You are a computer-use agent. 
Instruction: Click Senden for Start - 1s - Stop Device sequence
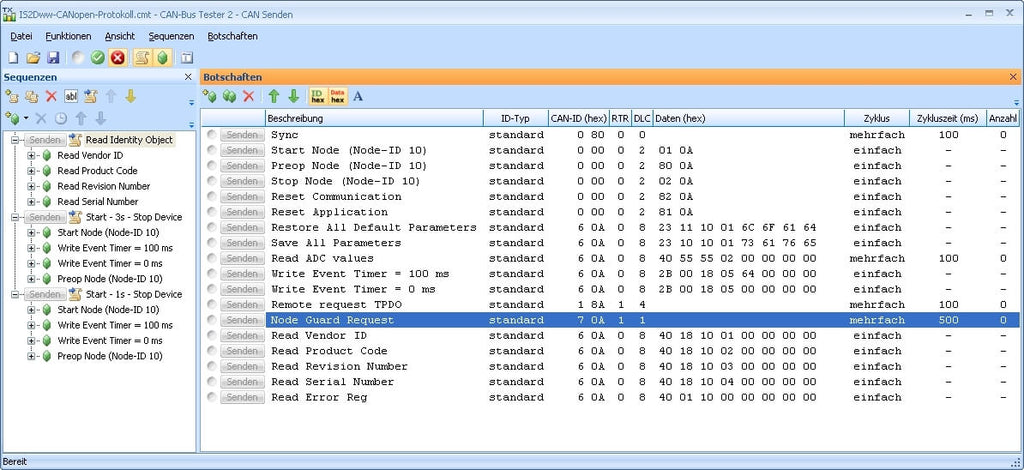45,294
